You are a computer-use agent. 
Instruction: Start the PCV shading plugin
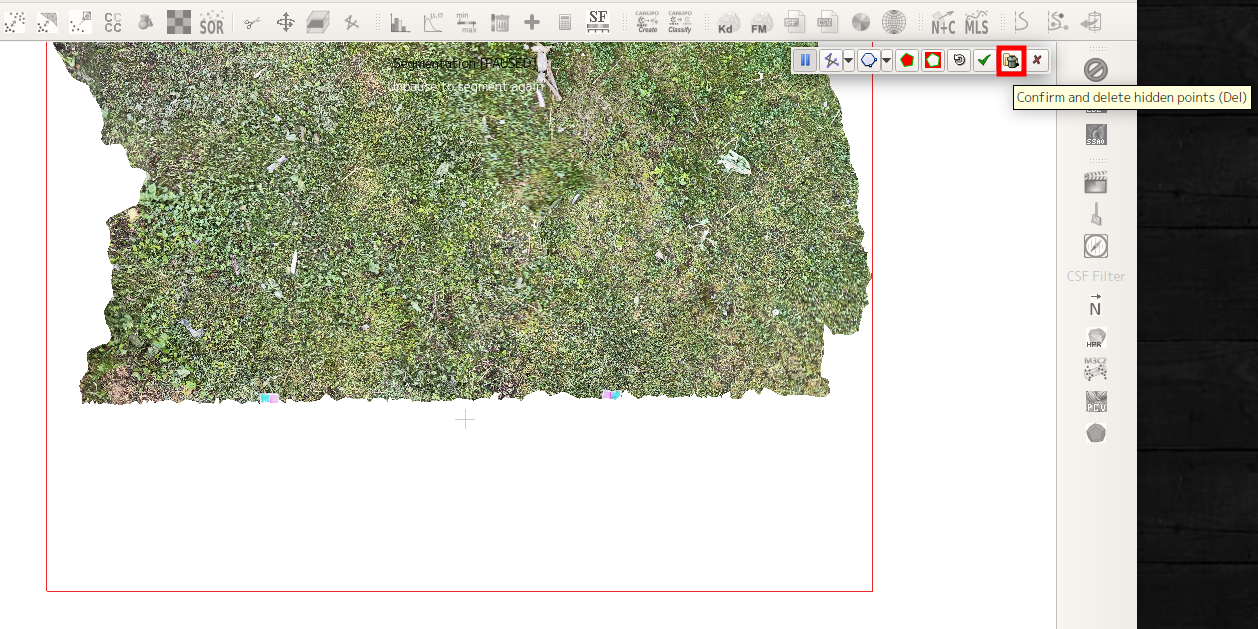coord(1096,401)
